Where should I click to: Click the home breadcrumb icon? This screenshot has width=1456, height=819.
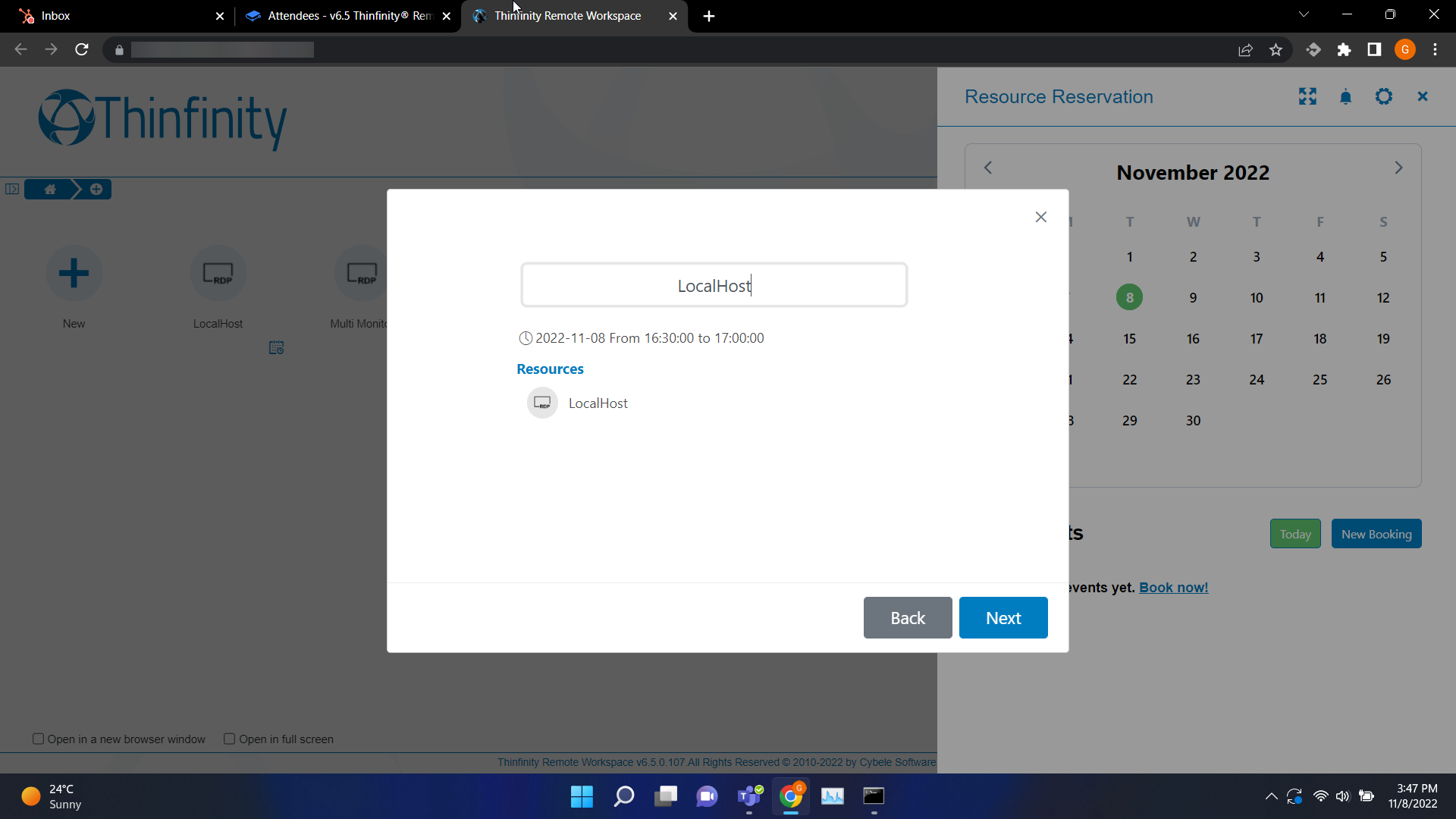[x=50, y=189]
